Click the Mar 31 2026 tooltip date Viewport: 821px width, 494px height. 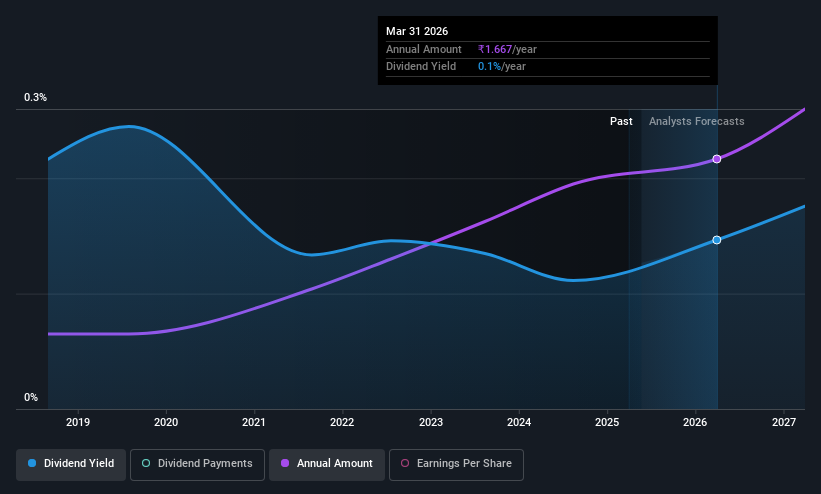click(417, 31)
